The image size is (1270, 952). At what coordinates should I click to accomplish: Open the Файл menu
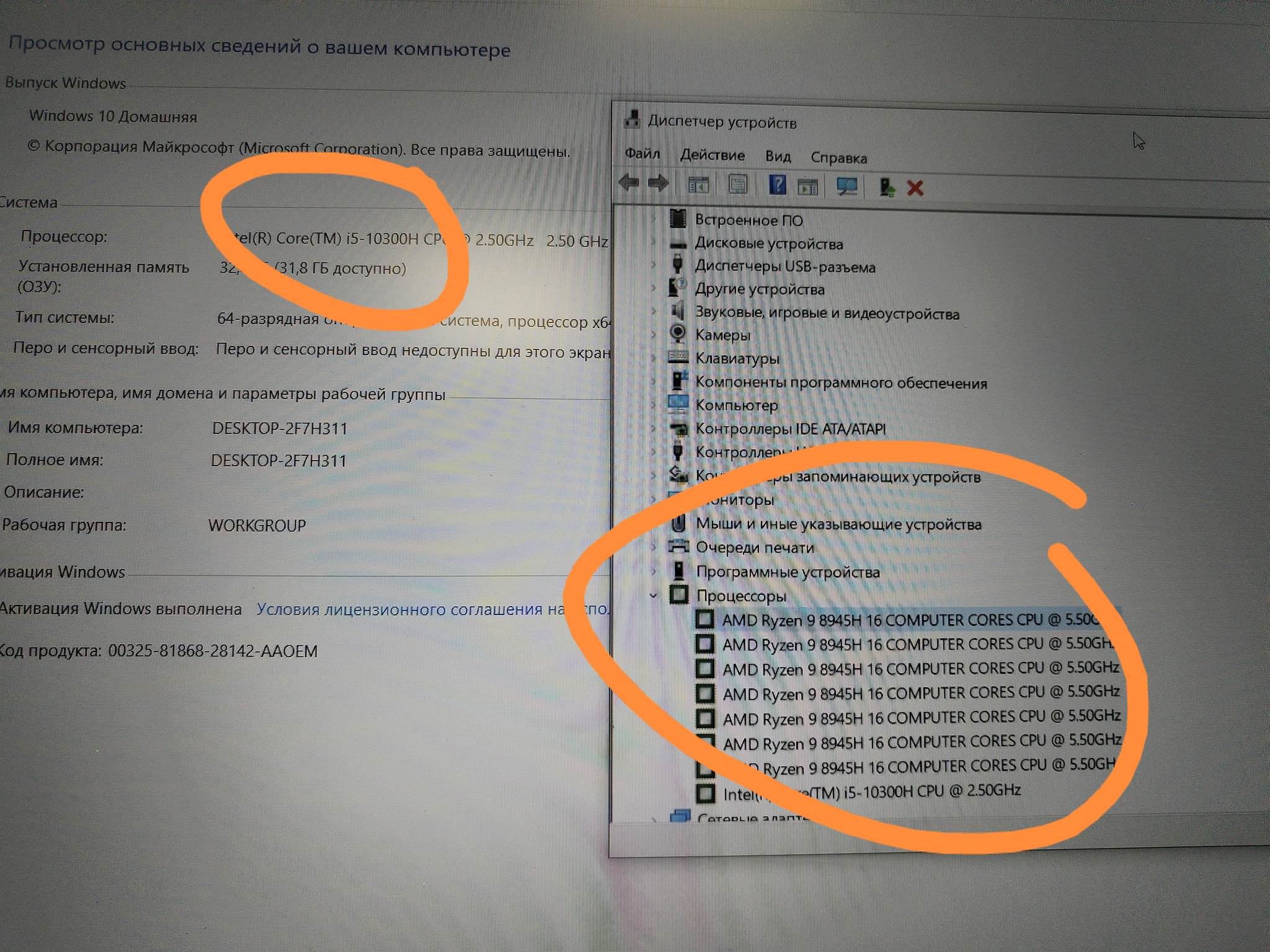[642, 153]
